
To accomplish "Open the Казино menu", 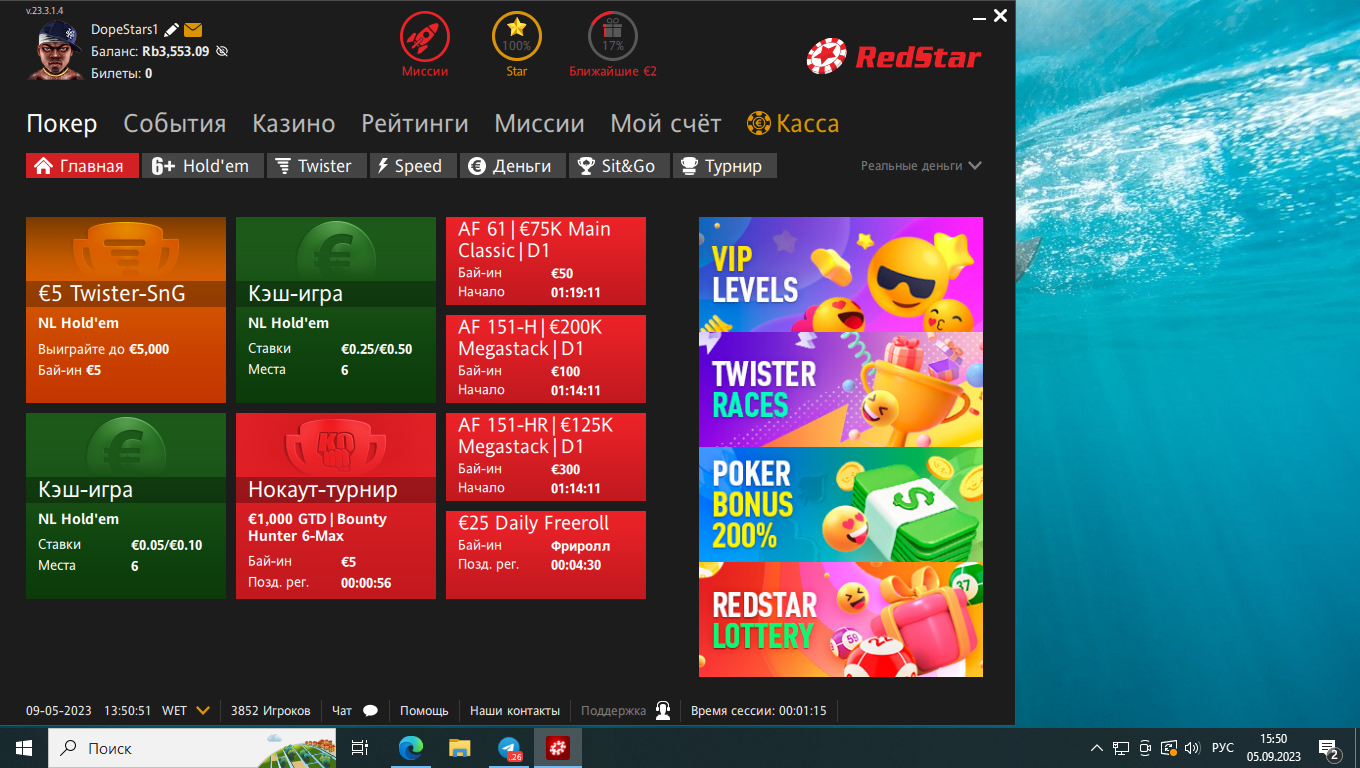I will point(294,124).
